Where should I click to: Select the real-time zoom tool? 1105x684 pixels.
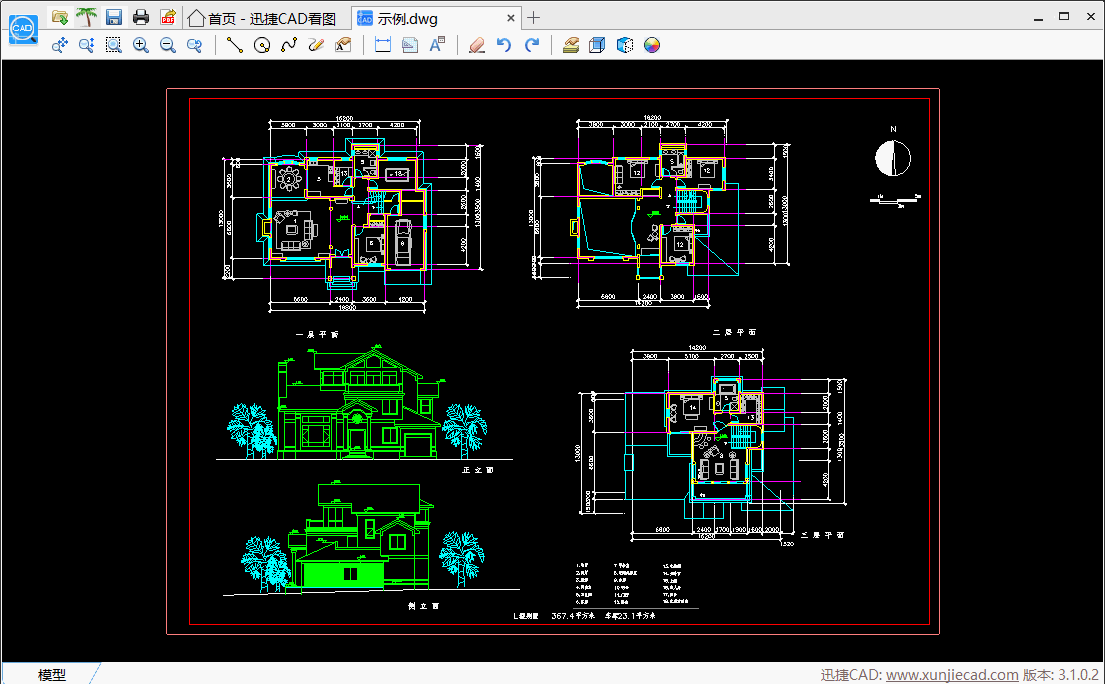(87, 45)
